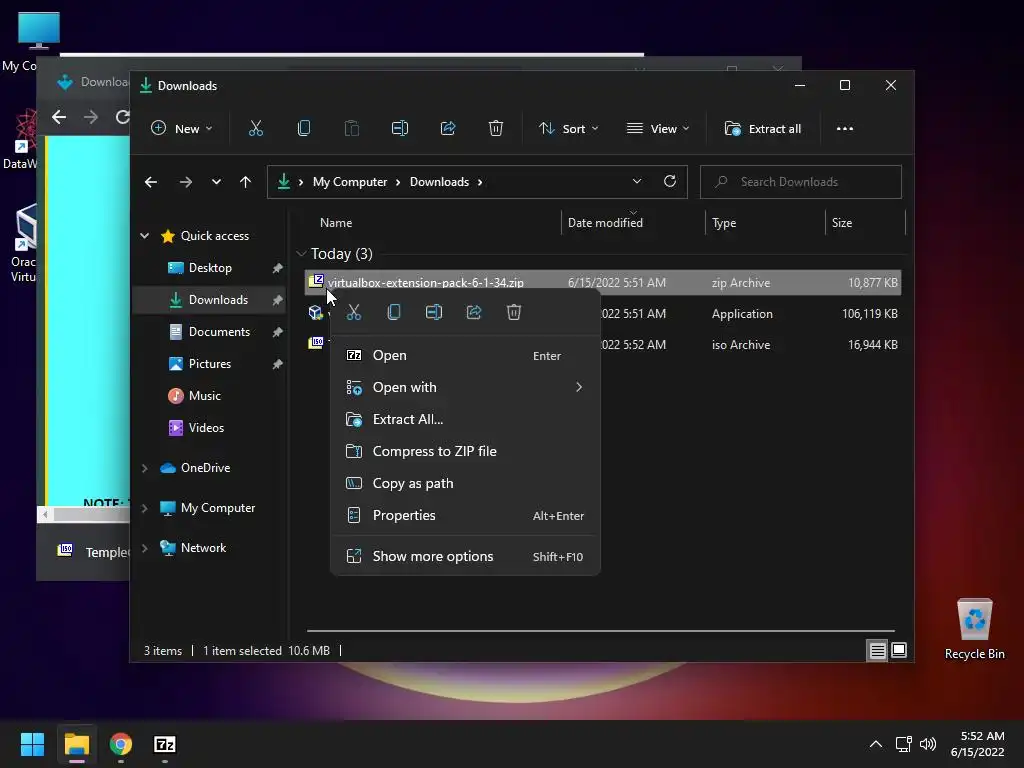Switch to the large thumbnails view icon in the status bar
Viewport: 1024px width, 768px height.
(899, 650)
